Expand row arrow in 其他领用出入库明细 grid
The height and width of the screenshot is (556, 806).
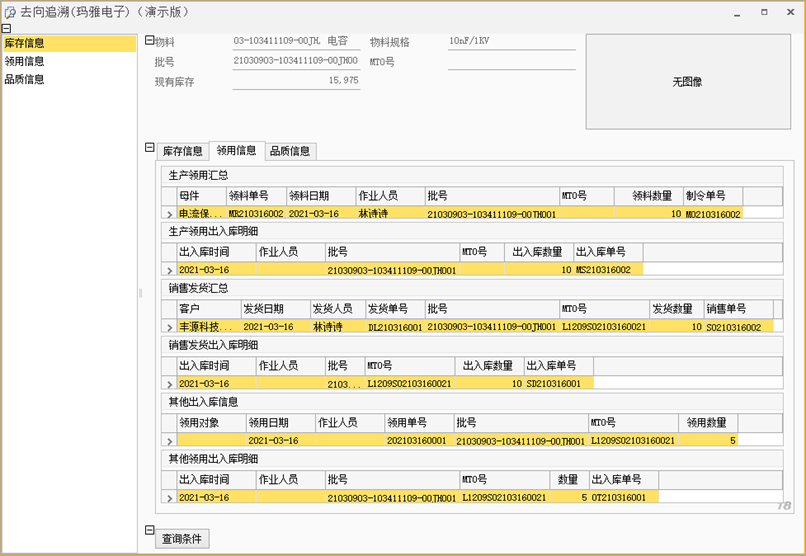click(169, 498)
